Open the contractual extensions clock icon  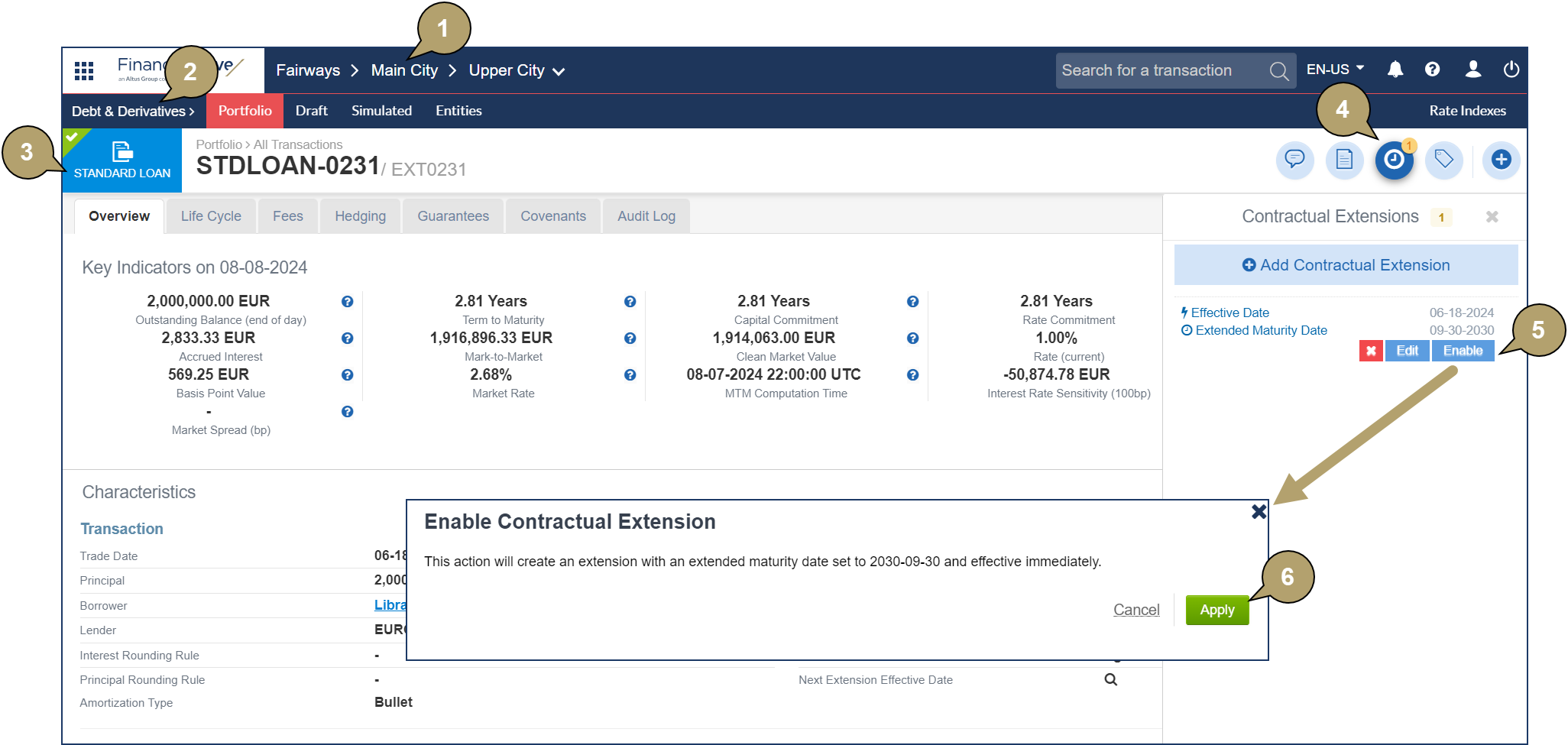(1394, 160)
